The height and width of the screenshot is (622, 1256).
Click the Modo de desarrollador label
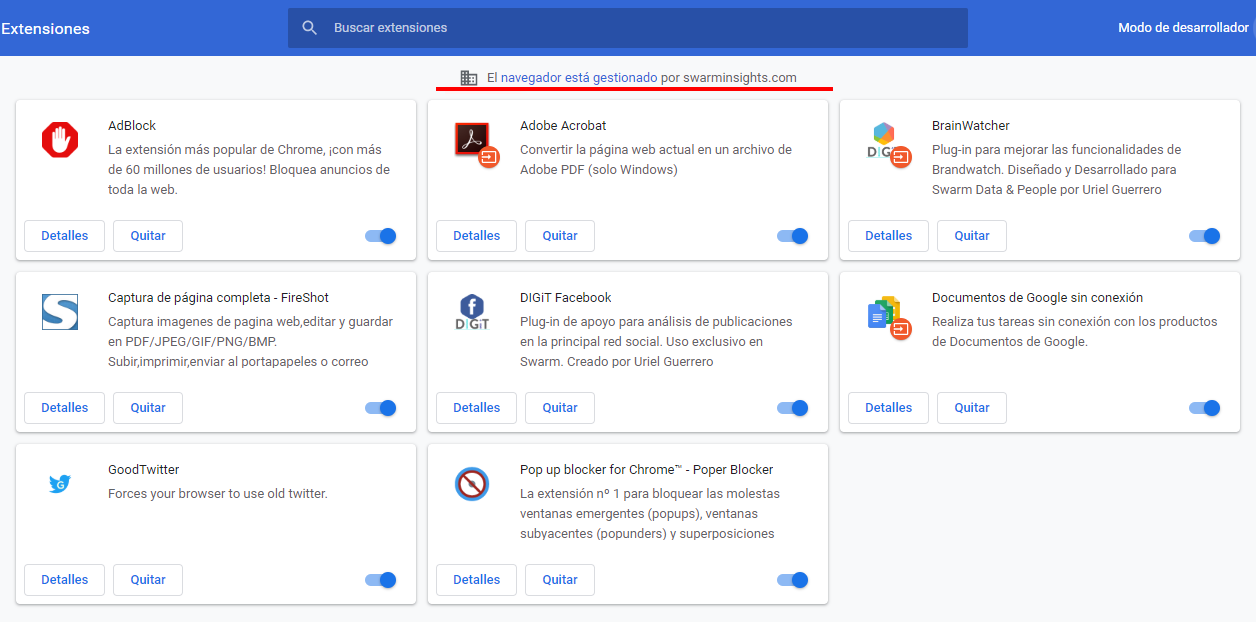tap(1184, 28)
